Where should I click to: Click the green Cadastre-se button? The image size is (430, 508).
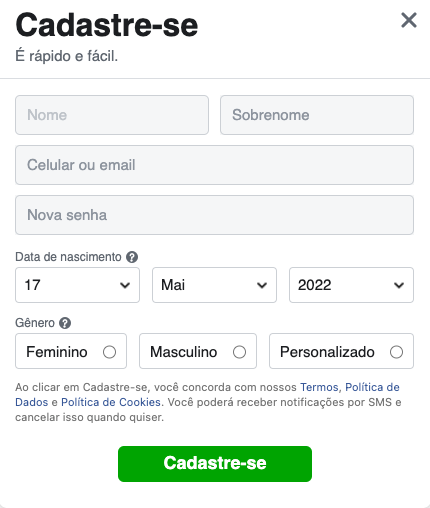(215, 464)
